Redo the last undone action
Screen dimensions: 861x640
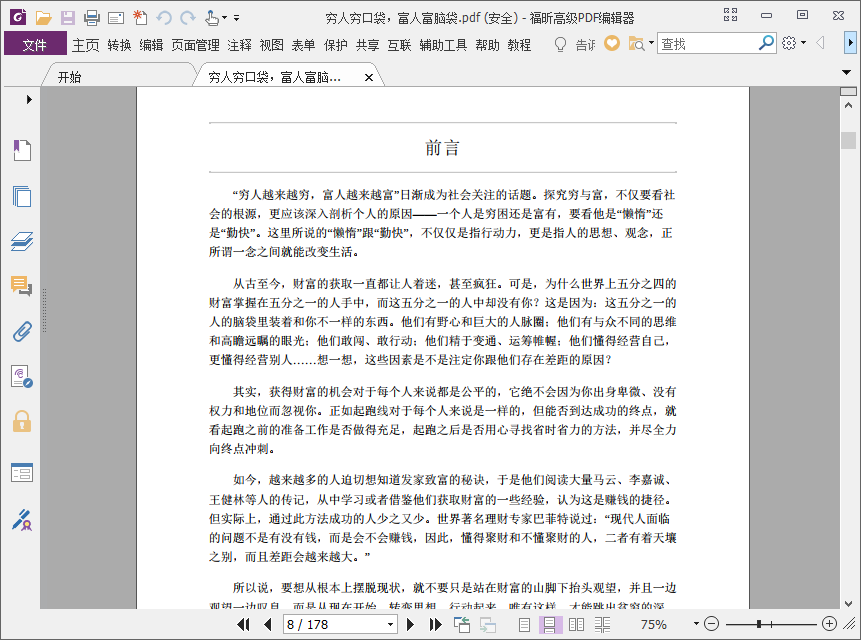point(188,18)
